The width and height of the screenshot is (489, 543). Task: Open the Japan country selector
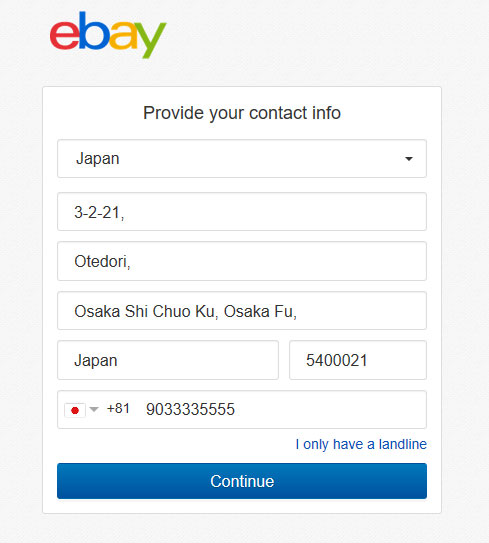(242, 159)
